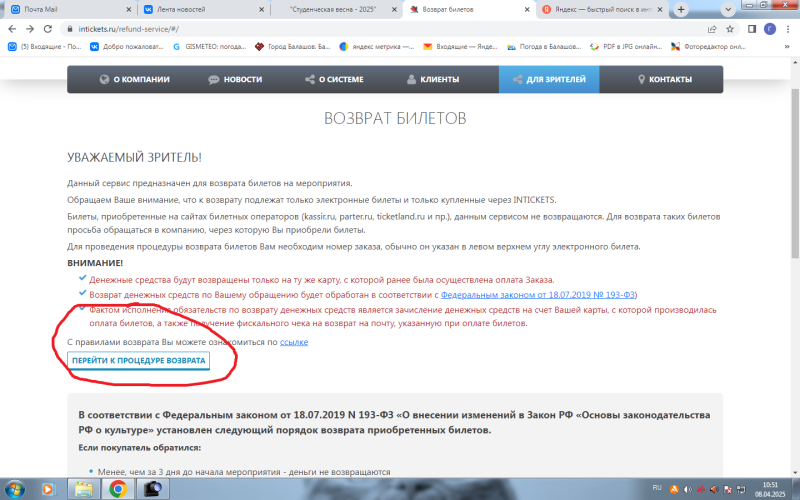
Task: Follow the ссылке refund rules link
Action: tap(294, 342)
